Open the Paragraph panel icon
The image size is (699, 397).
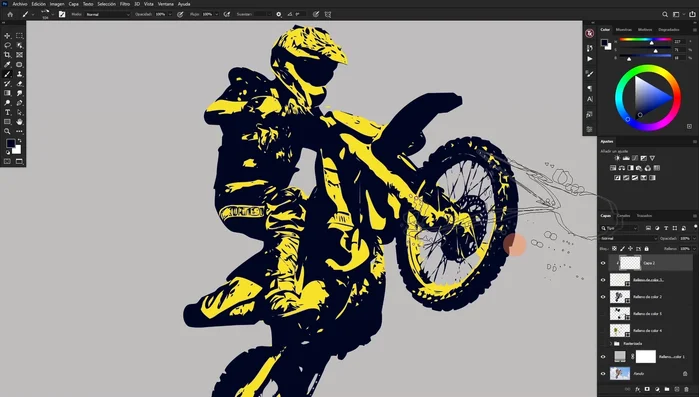tap(589, 89)
